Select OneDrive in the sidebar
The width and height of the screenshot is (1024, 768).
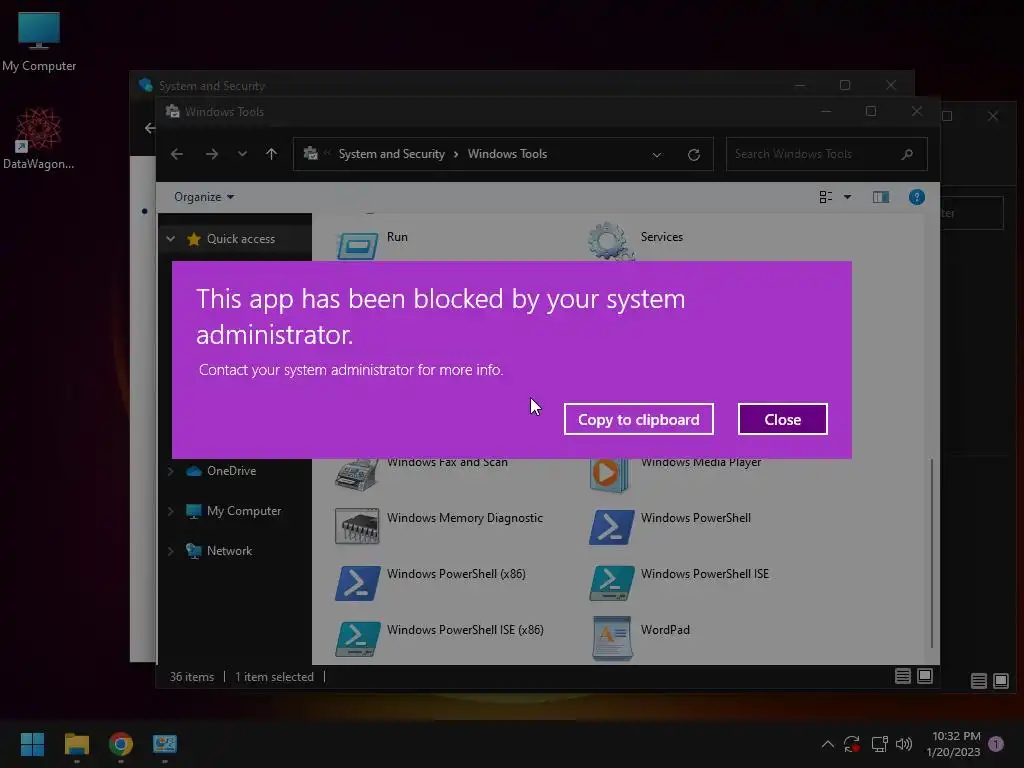point(231,471)
